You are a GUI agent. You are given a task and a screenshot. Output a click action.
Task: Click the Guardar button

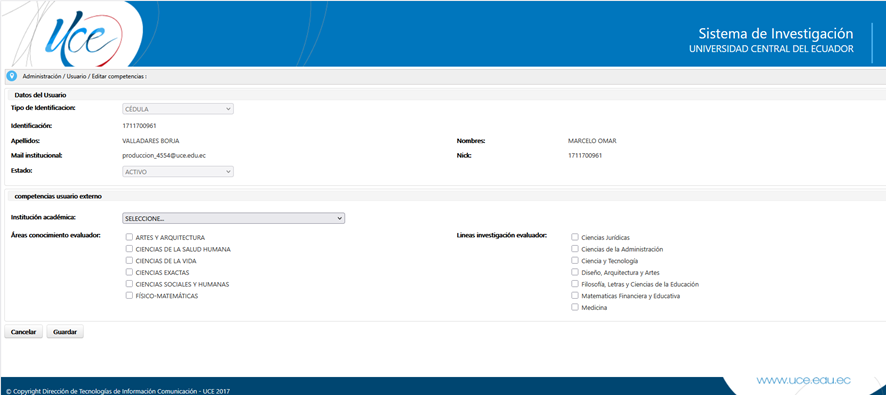tap(65, 332)
